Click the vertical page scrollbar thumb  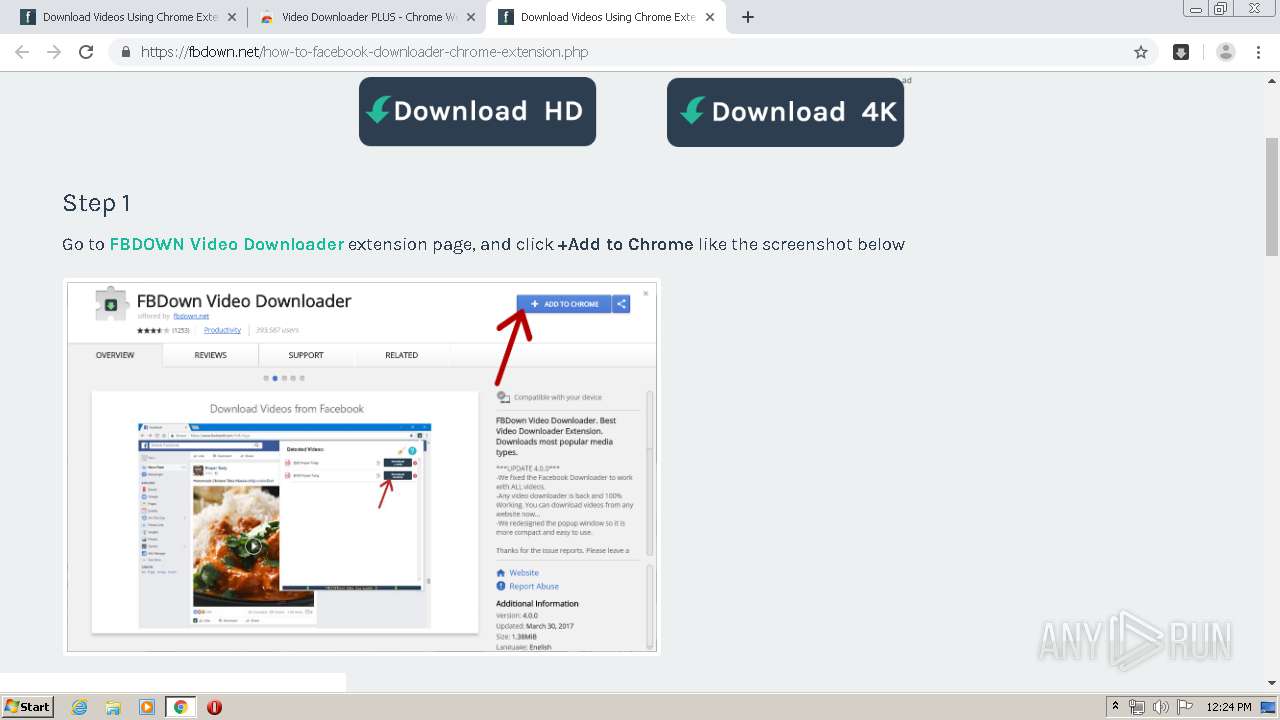(x=1272, y=196)
